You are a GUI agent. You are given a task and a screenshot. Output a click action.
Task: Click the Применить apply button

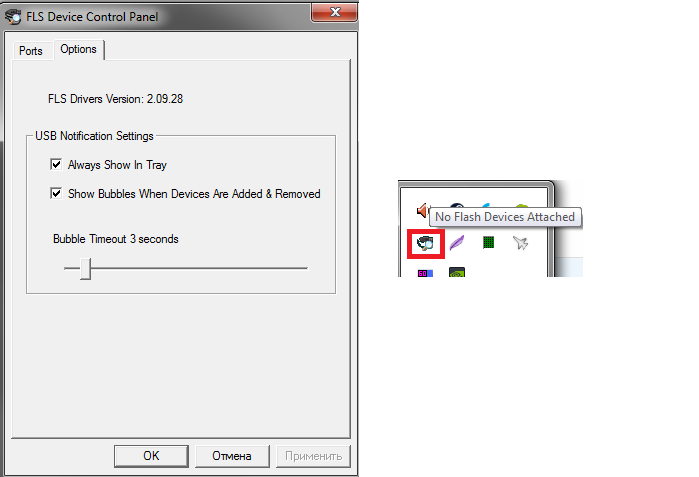[313, 456]
